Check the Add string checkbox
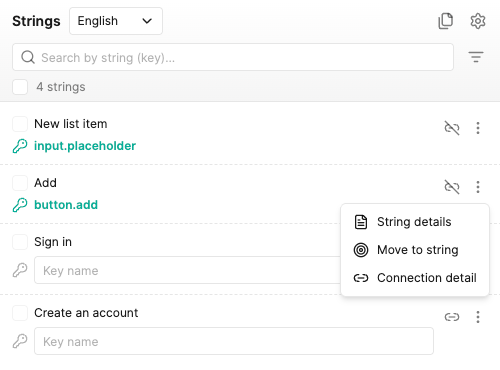This screenshot has height=370, width=500. coord(20,183)
